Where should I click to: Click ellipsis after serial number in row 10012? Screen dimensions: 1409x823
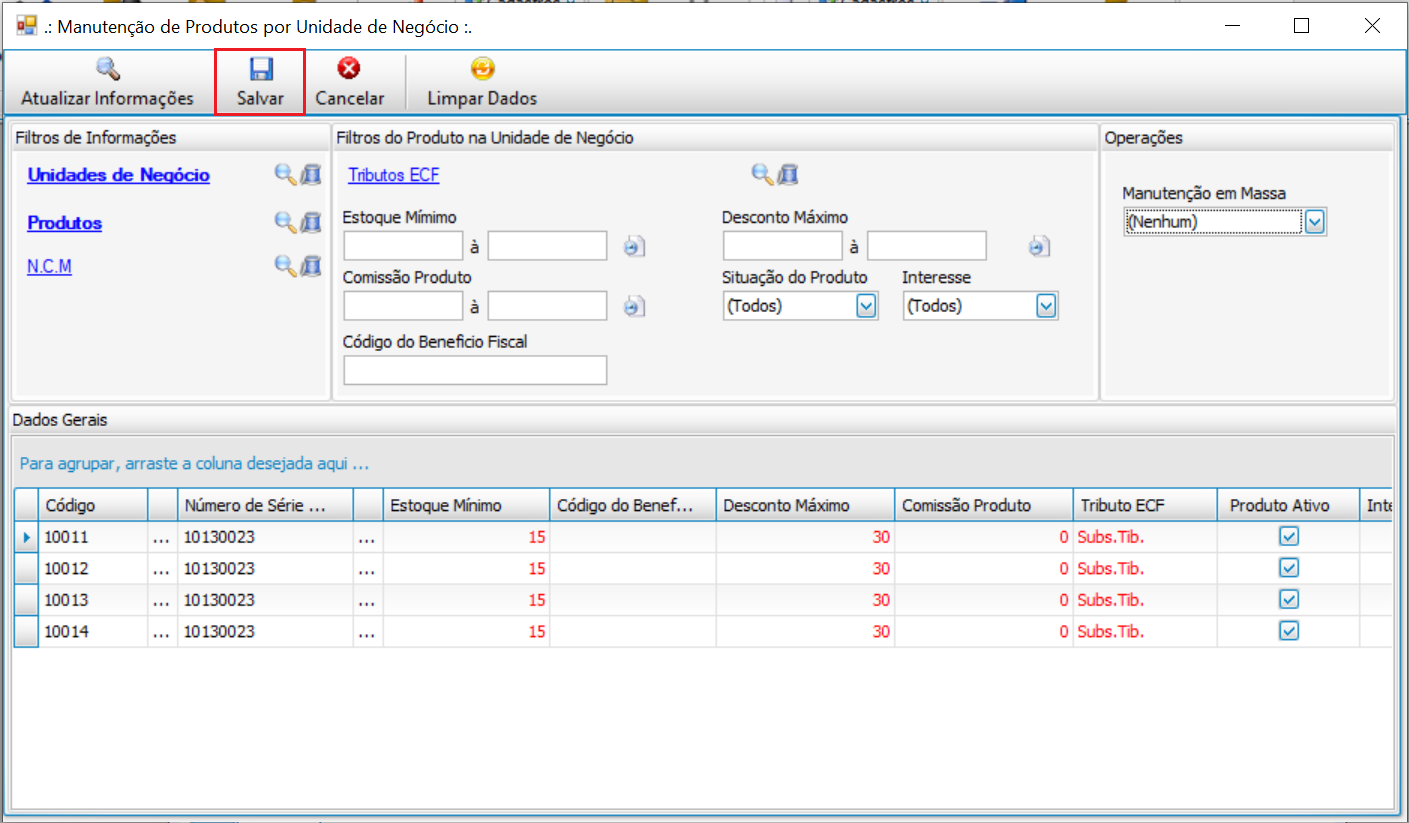coord(368,568)
